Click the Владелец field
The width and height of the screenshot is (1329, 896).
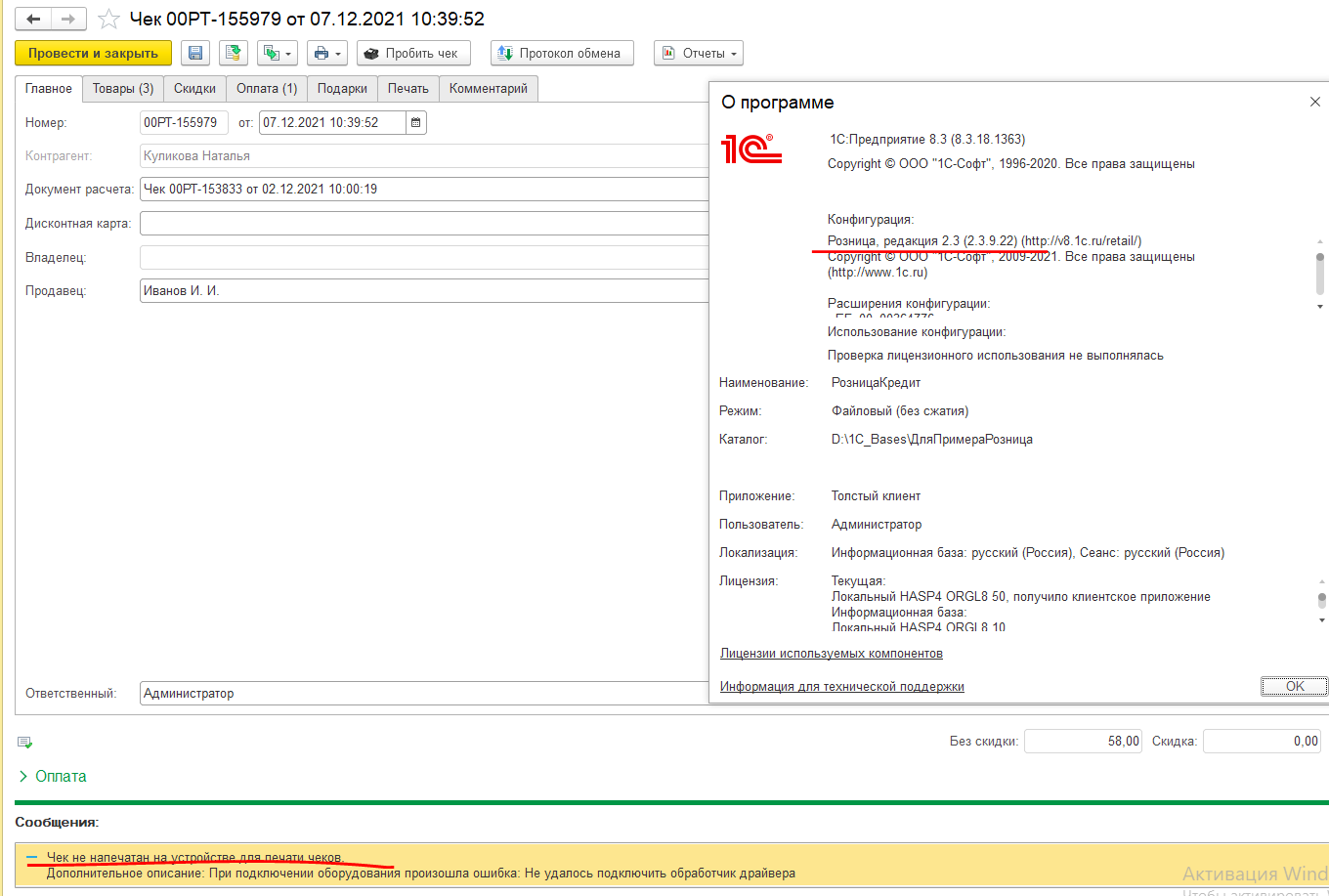[424, 257]
